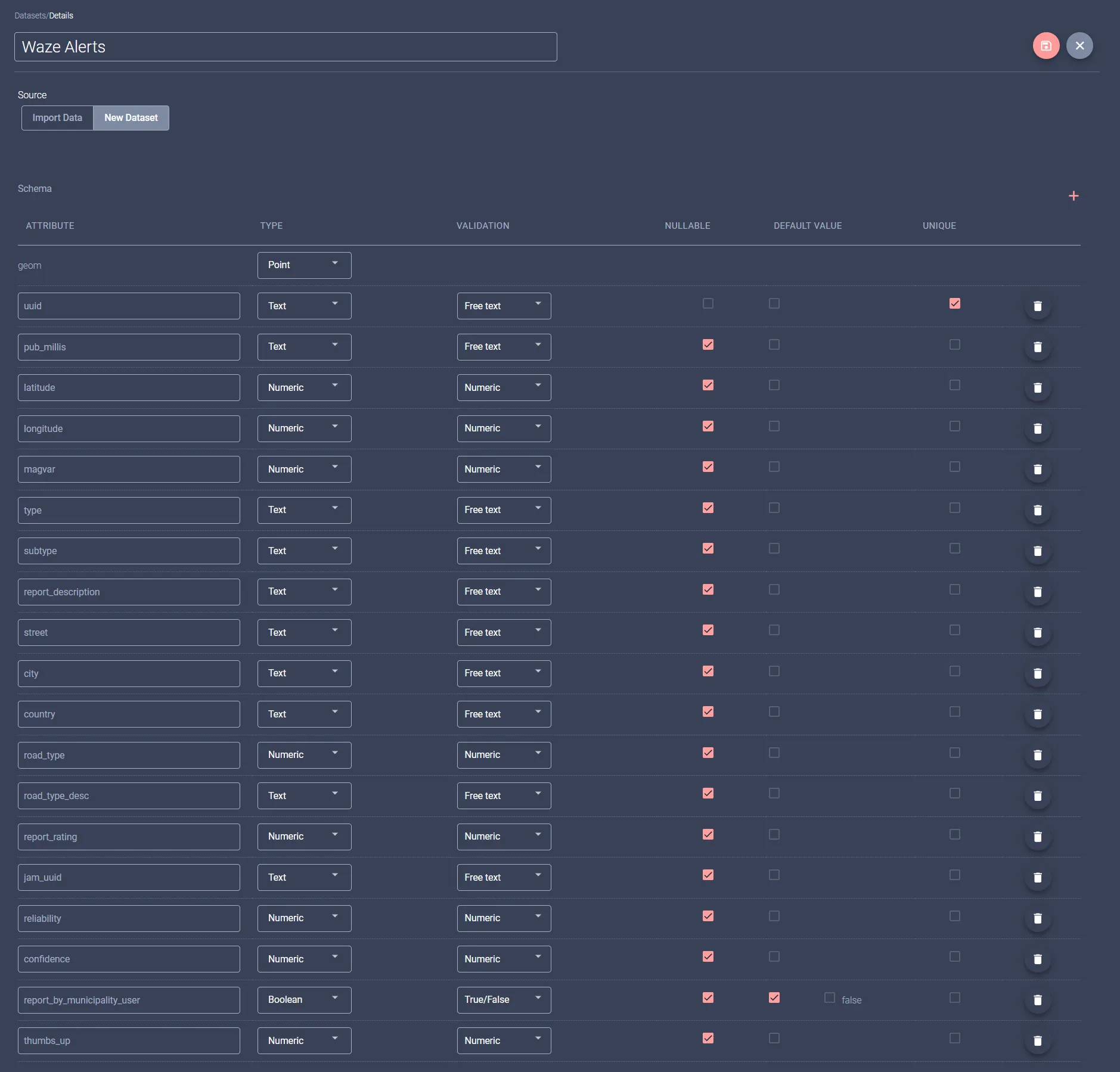
Task: Click the UNIQUE column header
Action: click(939, 226)
